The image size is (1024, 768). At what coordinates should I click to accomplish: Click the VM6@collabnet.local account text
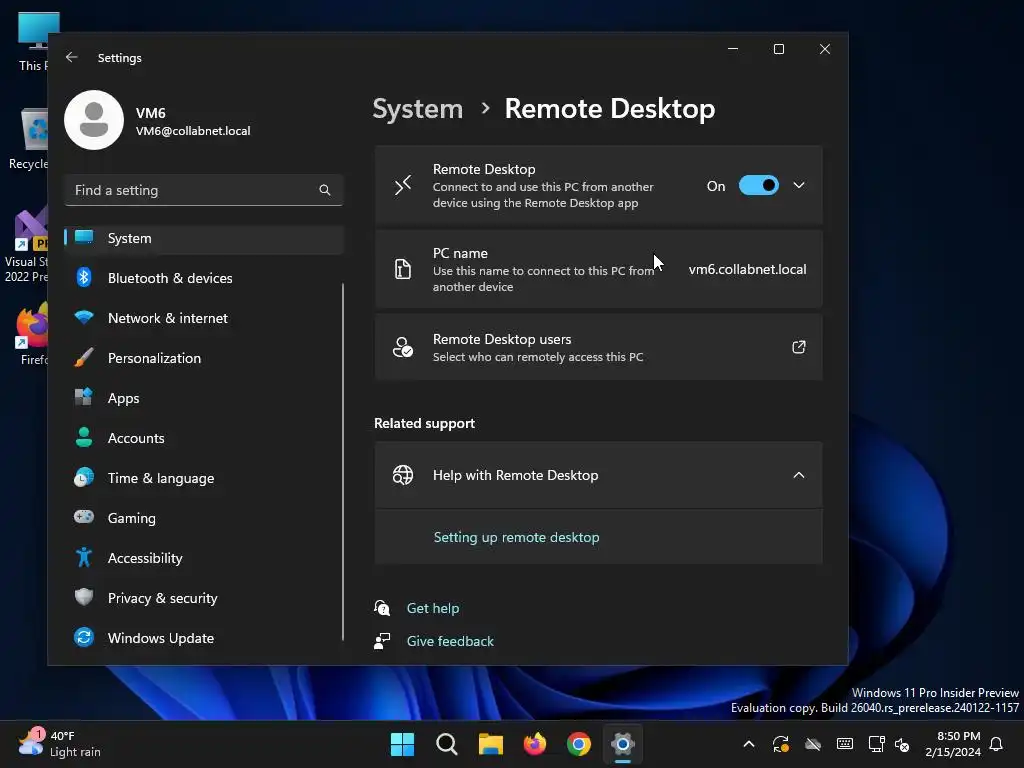(x=193, y=131)
